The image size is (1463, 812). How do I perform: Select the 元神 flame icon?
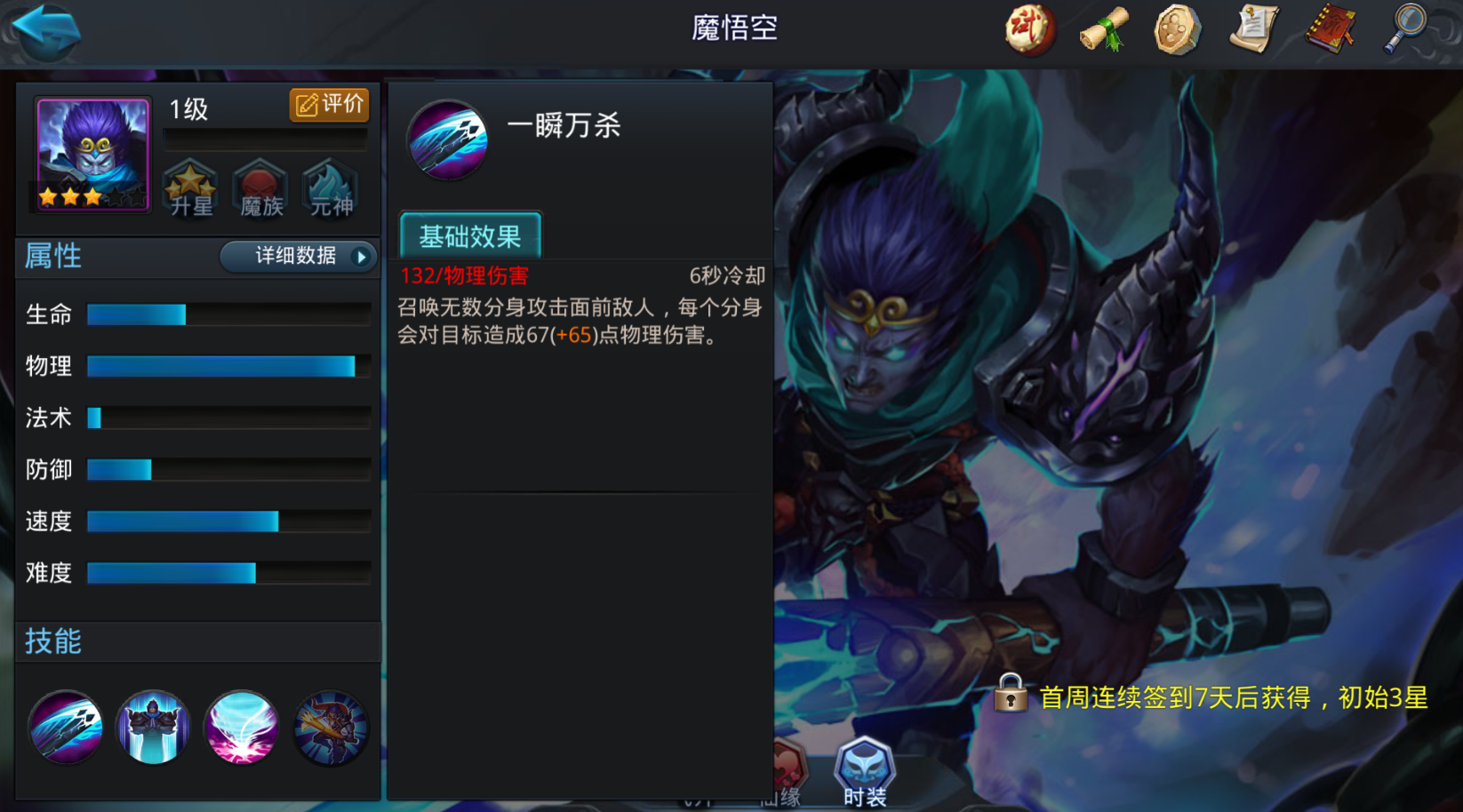[331, 187]
